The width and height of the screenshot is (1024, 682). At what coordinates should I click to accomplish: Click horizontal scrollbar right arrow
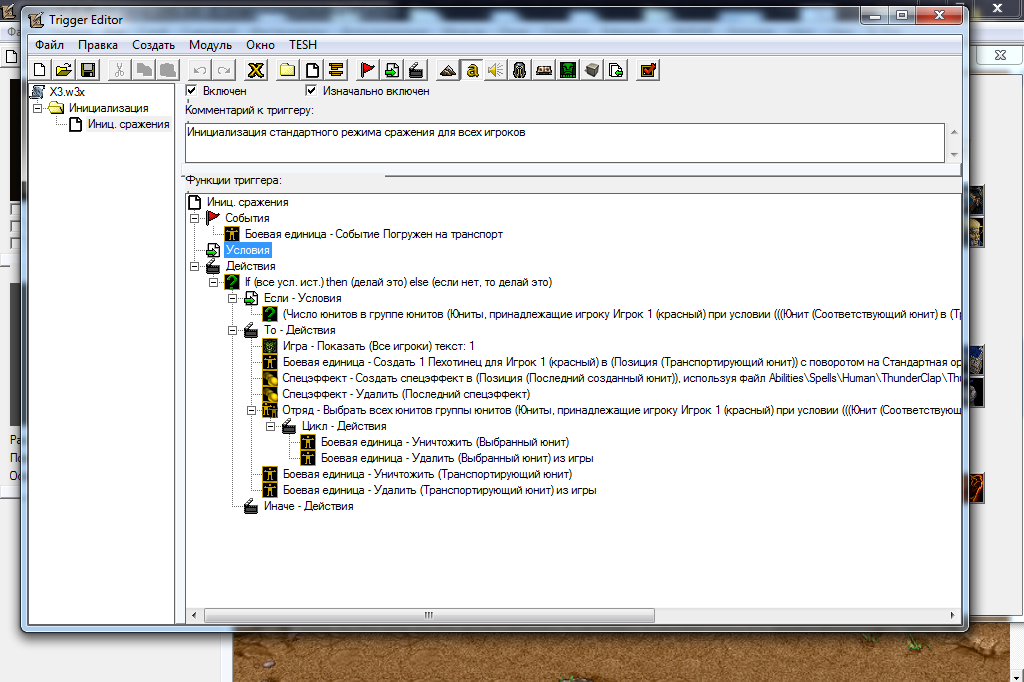953,615
